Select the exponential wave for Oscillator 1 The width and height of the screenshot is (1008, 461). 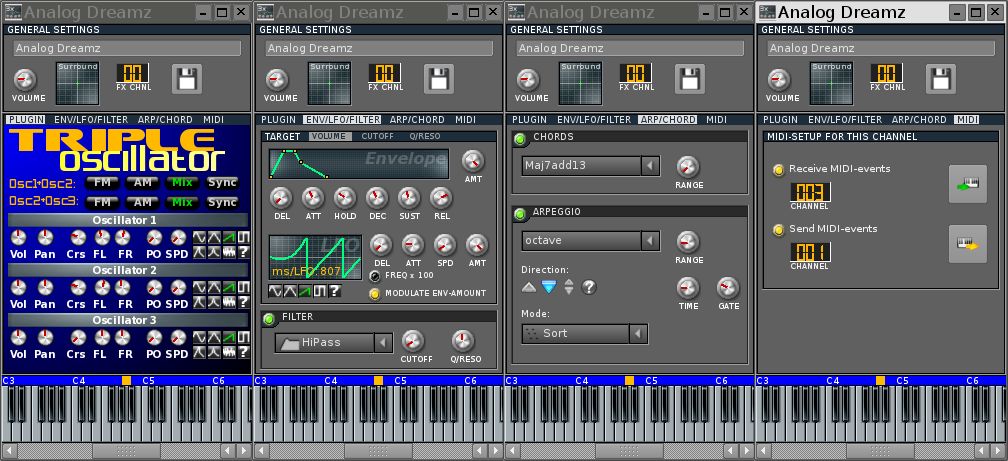(213, 252)
